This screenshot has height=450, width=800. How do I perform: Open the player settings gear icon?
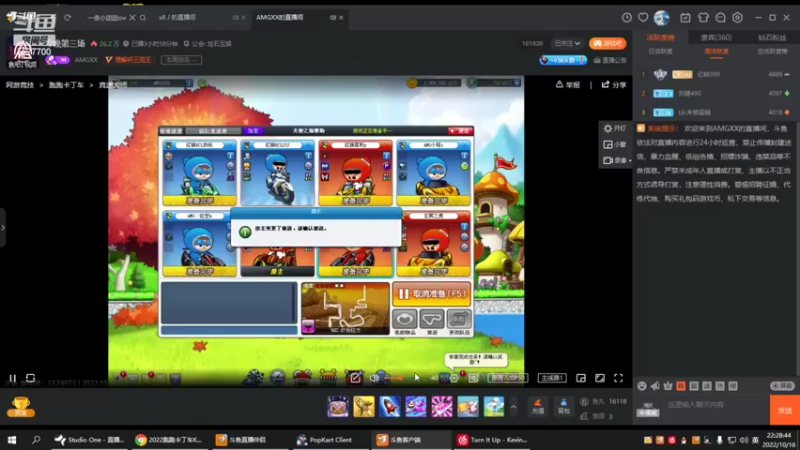pyautogui.click(x=454, y=378)
